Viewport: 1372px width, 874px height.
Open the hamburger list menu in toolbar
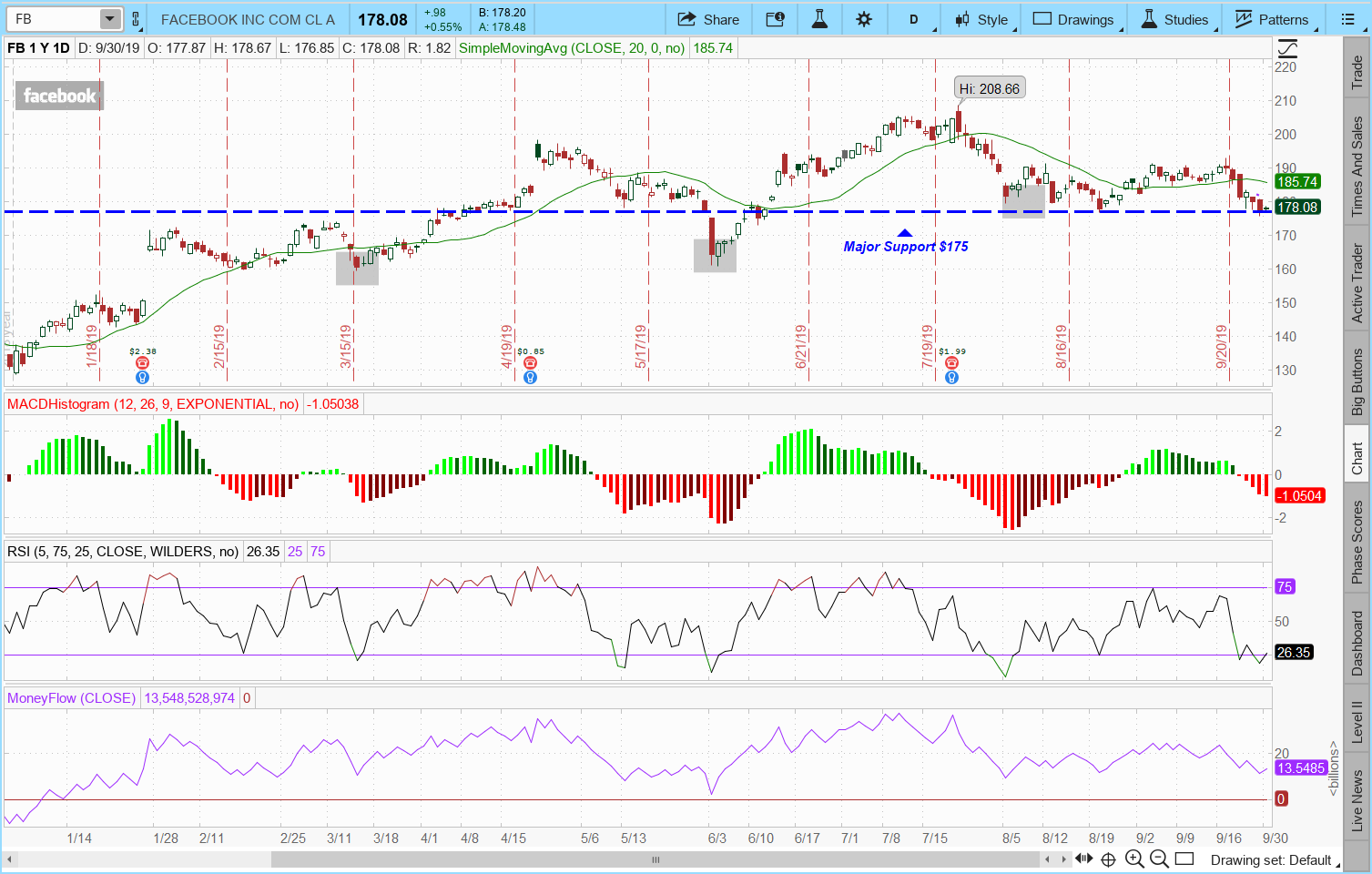pyautogui.click(x=1347, y=19)
